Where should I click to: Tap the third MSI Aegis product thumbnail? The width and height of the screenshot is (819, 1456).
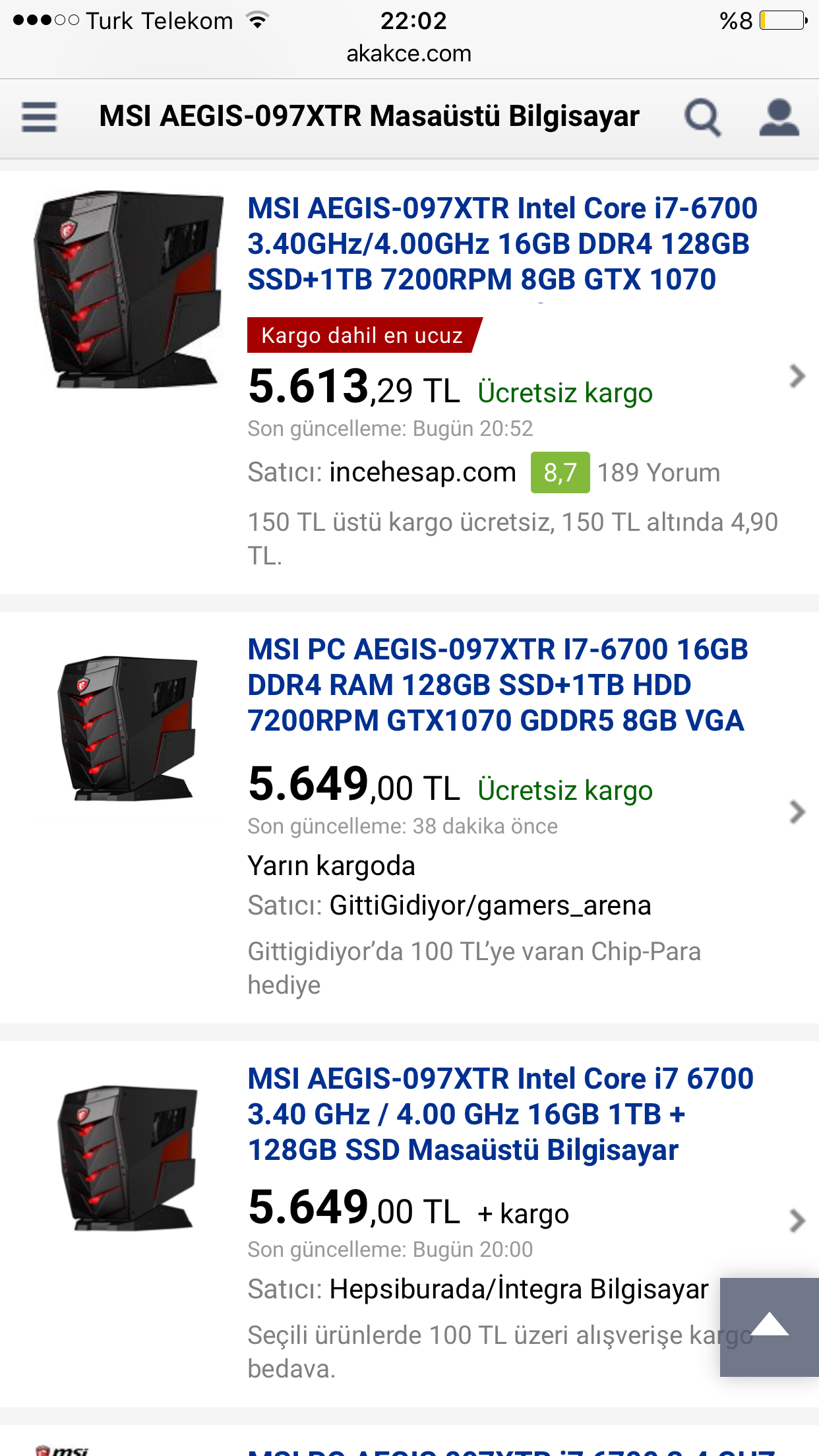point(128,1158)
